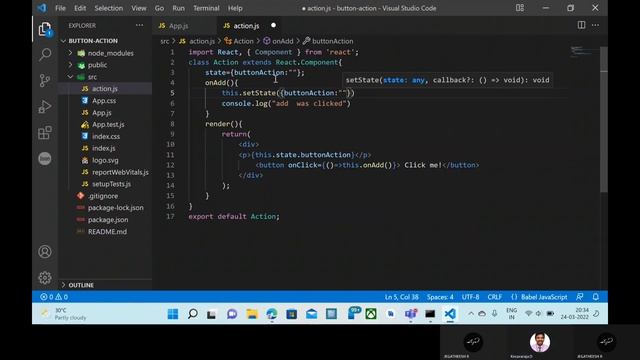640x360 pixels.
Task: Open the Accounts menu in activity bar
Action: tap(45, 251)
